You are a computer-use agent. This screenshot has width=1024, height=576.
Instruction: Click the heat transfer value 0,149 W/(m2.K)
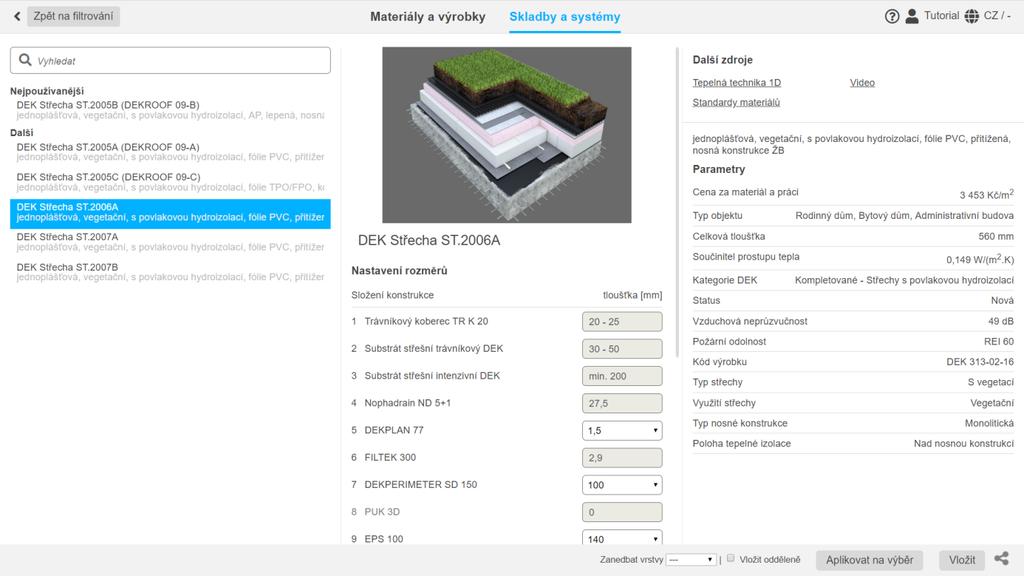pos(980,259)
